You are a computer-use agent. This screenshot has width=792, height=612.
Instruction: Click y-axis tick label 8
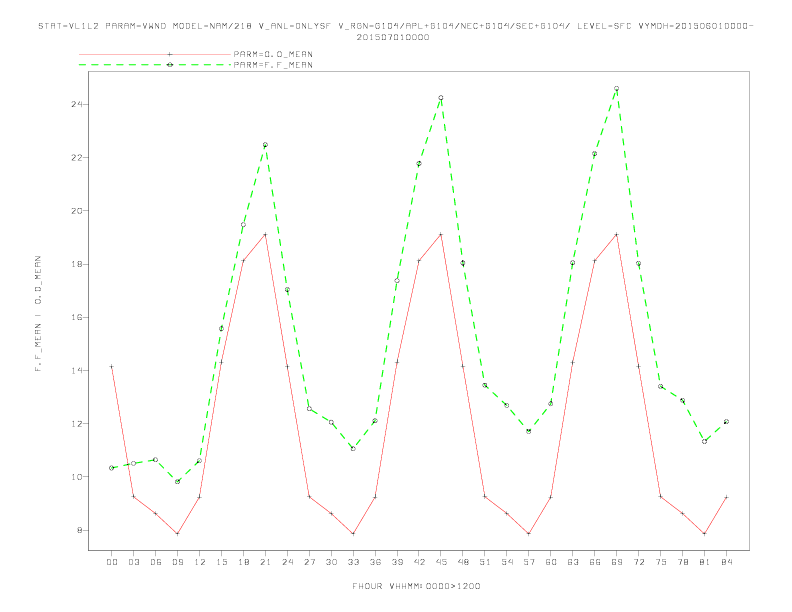coord(80,530)
